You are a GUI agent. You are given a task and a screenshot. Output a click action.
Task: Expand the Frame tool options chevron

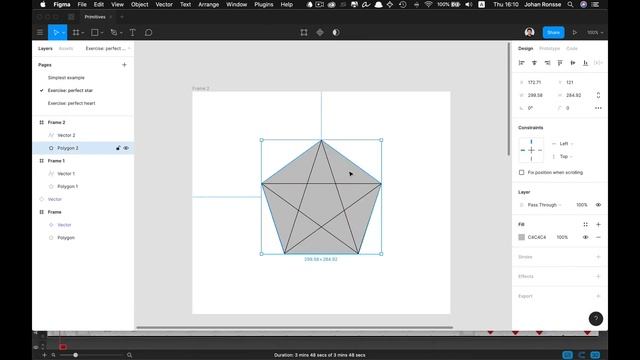click(x=83, y=33)
